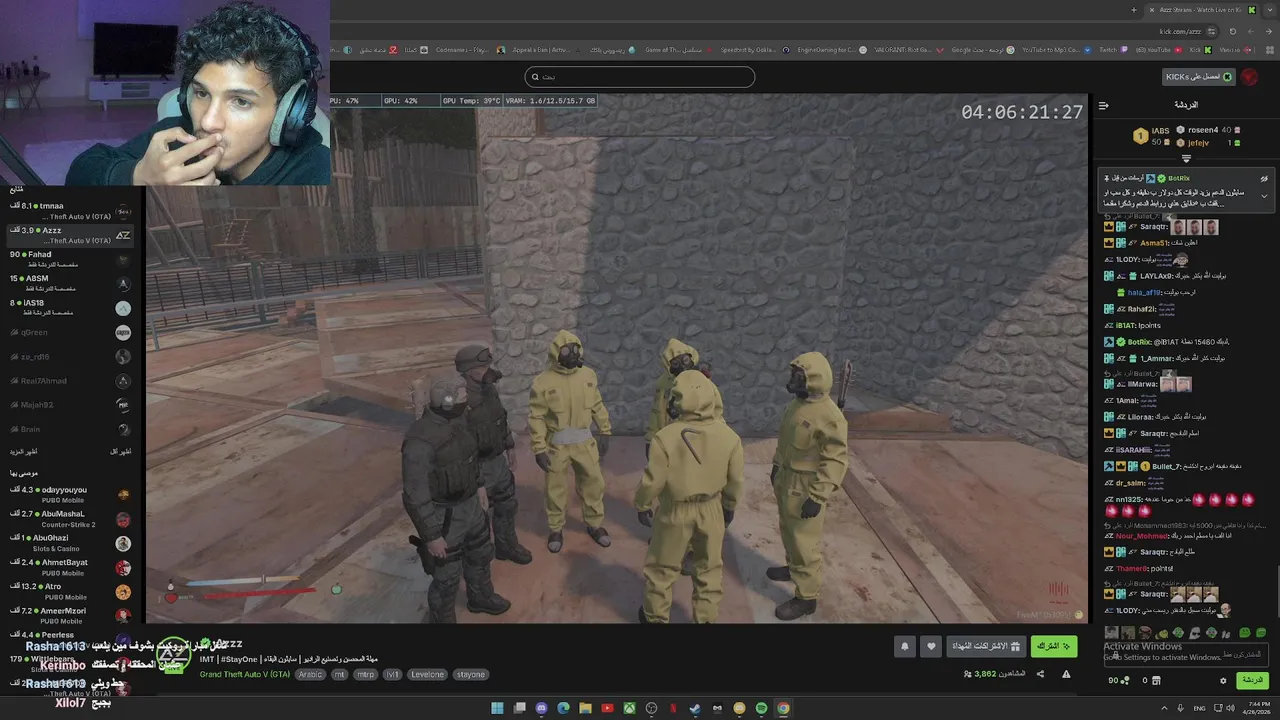Open A8SM channel in sidebar
The width and height of the screenshot is (1280, 720).
coord(70,283)
